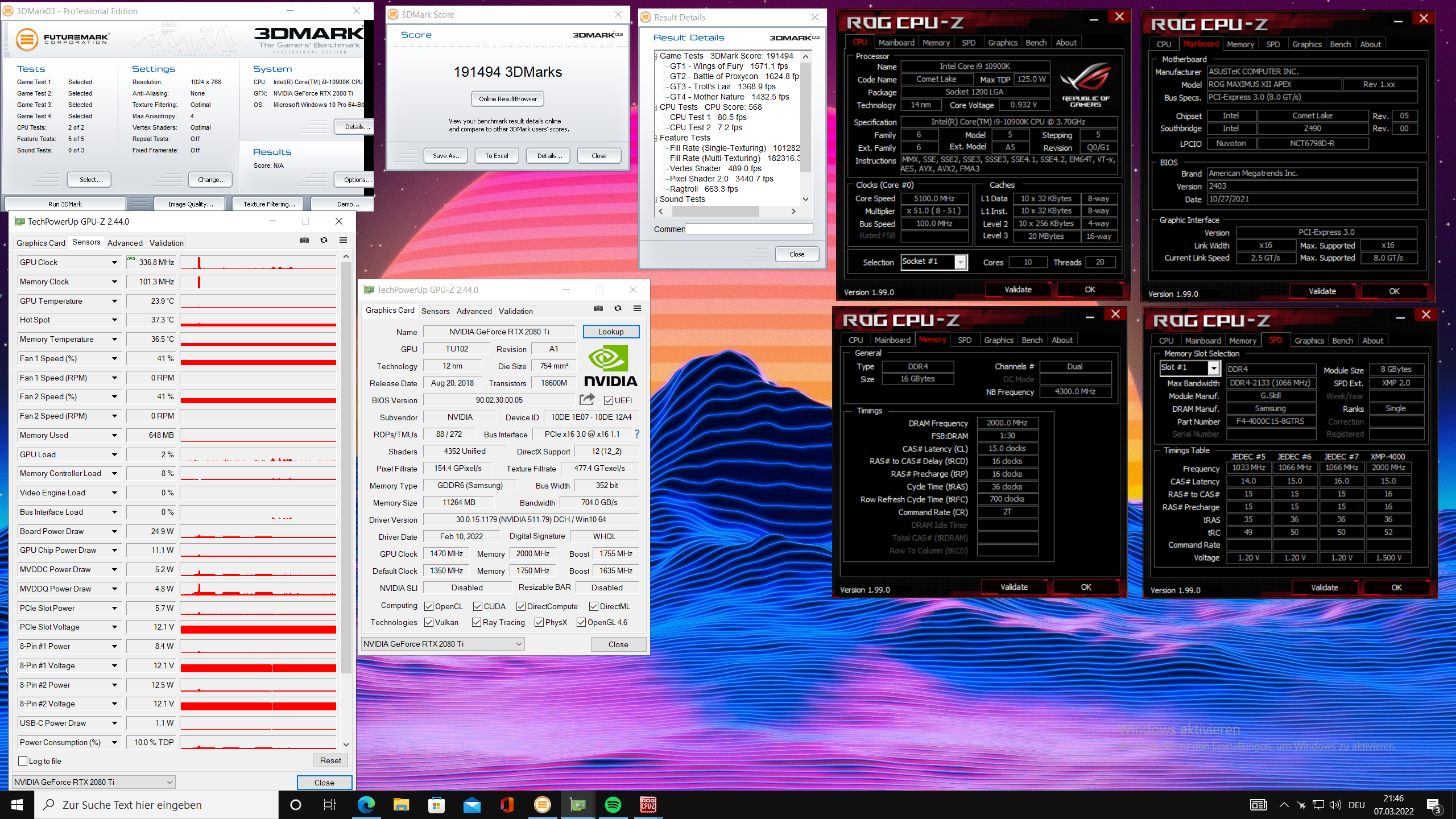Click Result Details horizontal scrollbar thumb
Viewport: 1456px width, 819px height.
(715, 211)
